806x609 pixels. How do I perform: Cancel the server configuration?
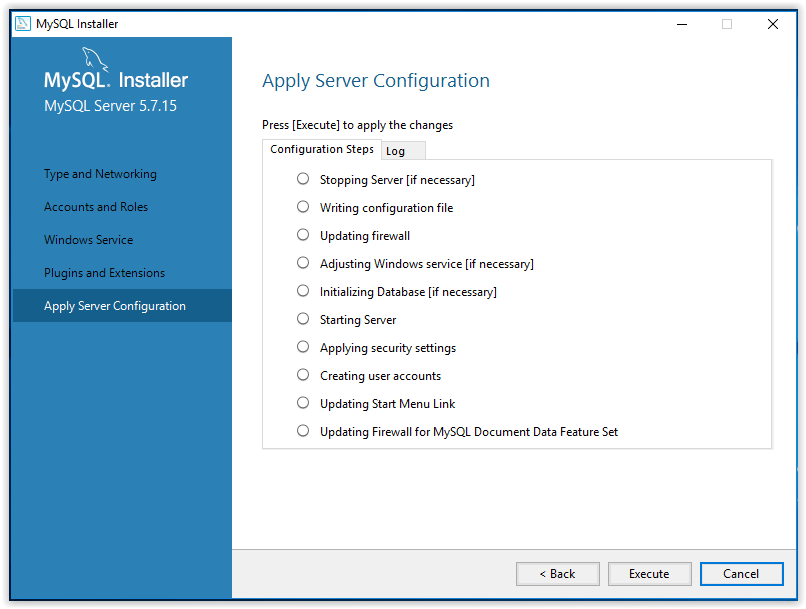741,574
